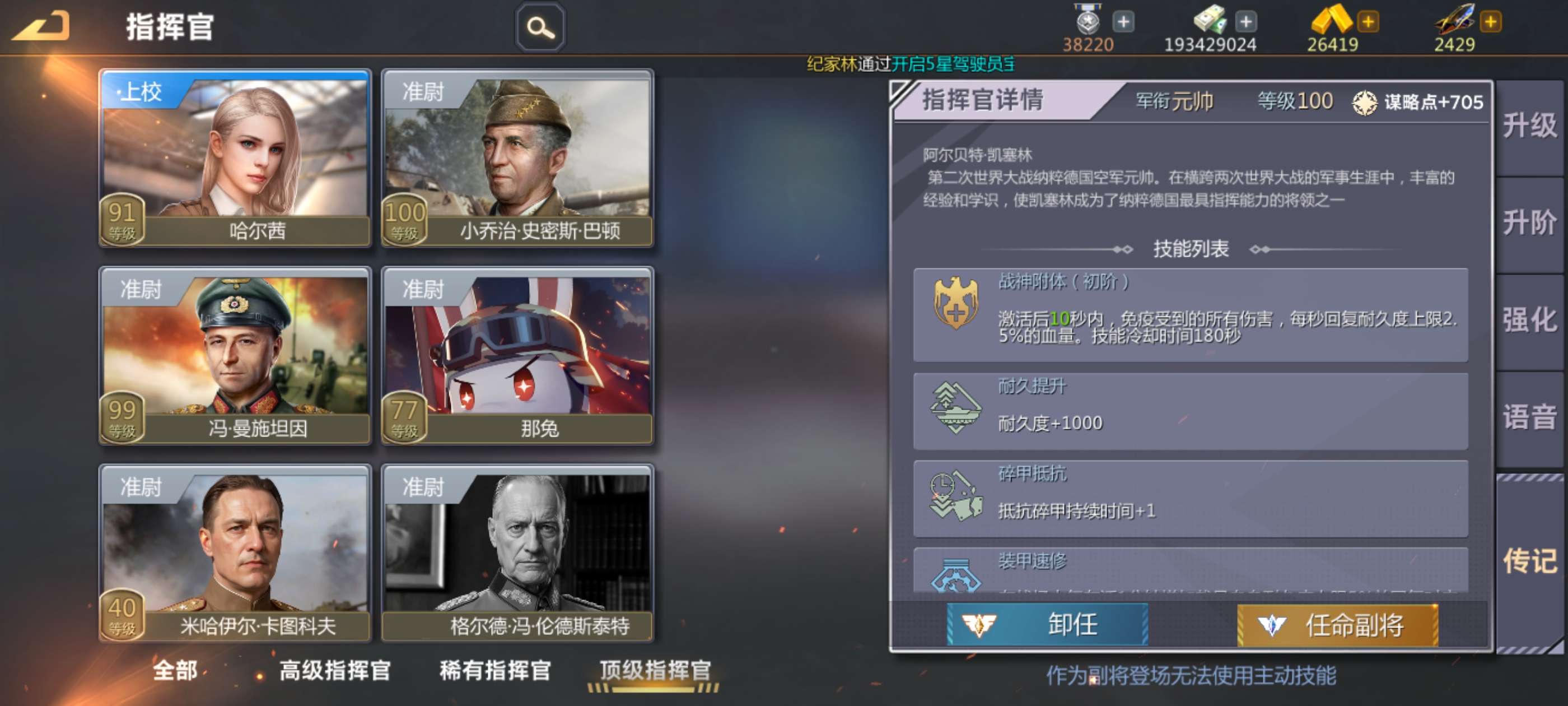This screenshot has width=1568, height=706.
Task: Click the 任命副将 appoint button
Action: pos(1338,624)
